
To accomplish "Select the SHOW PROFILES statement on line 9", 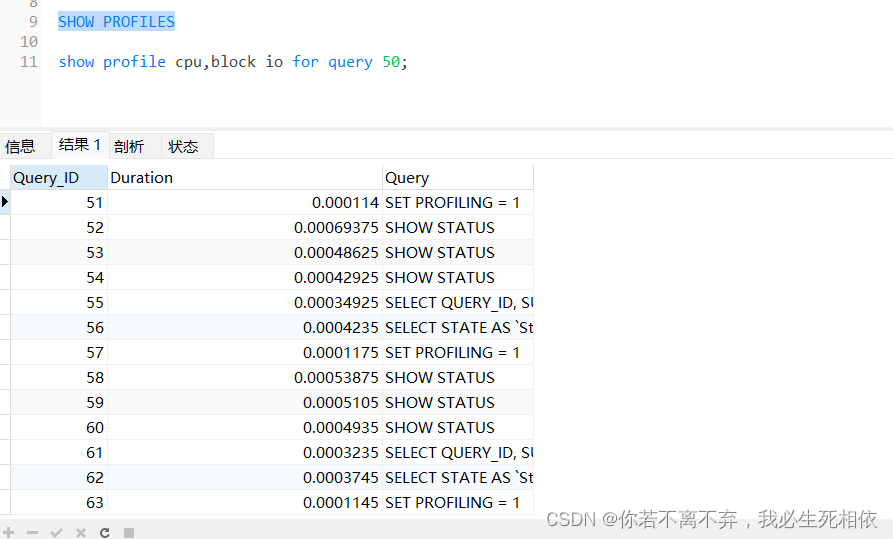I will point(116,22).
